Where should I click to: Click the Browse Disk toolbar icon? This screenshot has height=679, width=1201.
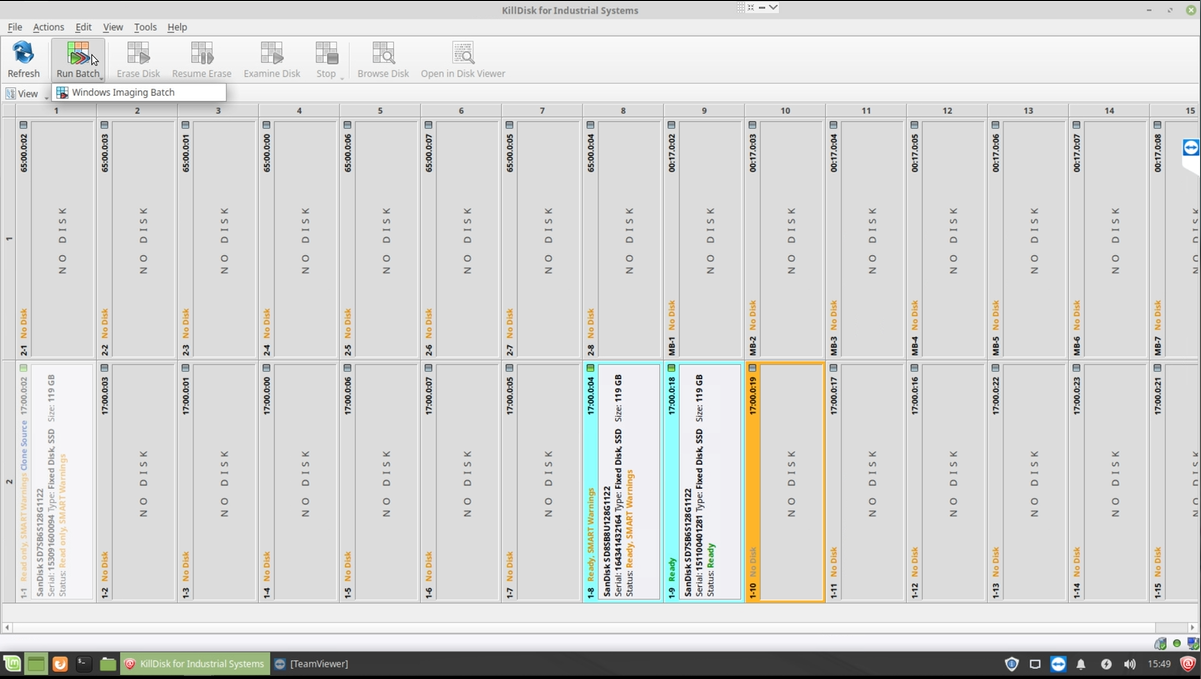pyautogui.click(x=383, y=53)
